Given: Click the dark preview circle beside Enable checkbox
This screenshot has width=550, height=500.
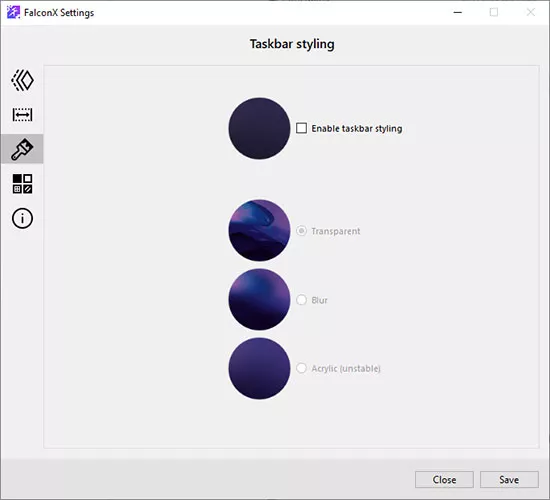Looking at the screenshot, I should pyautogui.click(x=259, y=128).
